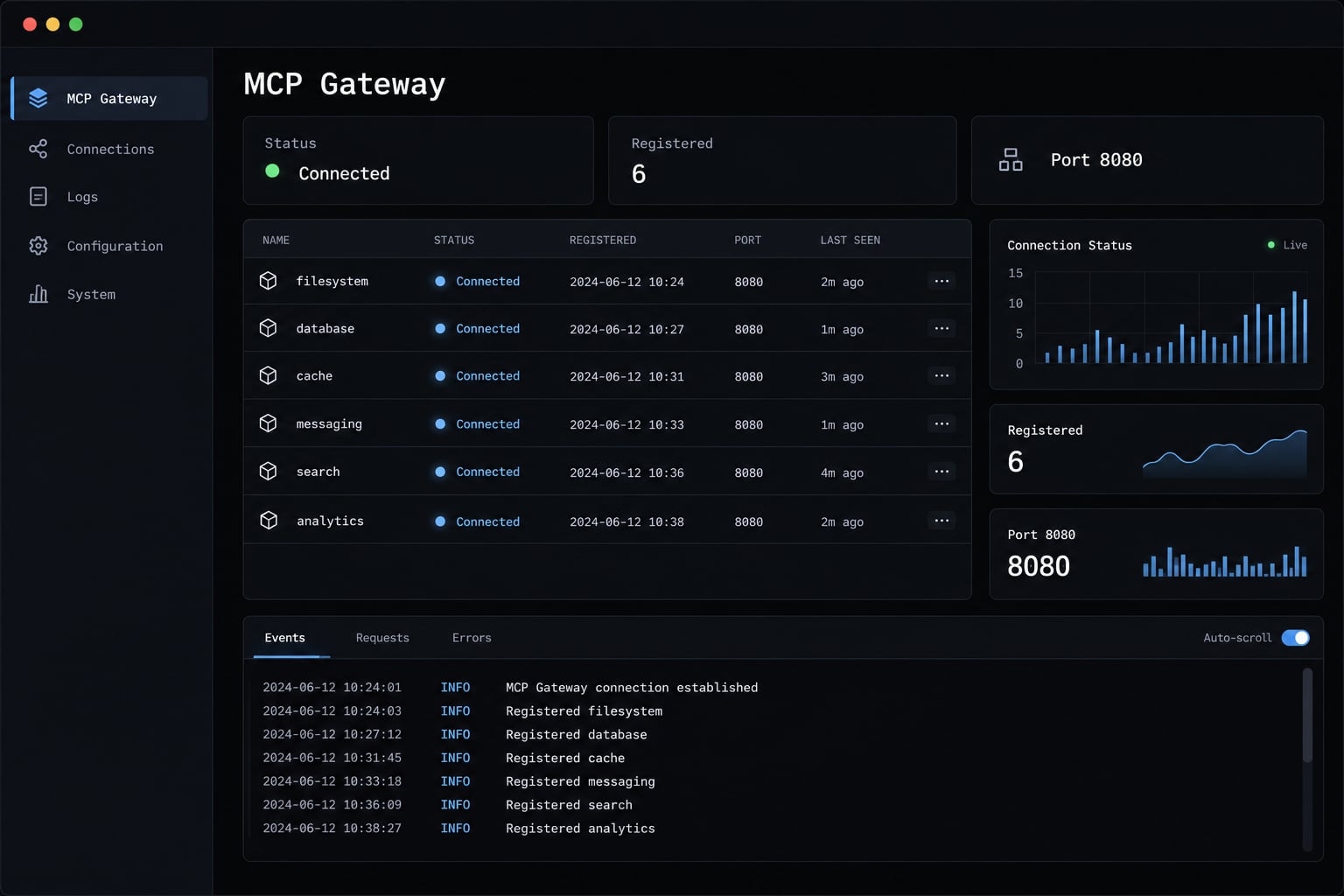The image size is (1344, 896).
Task: Click the 'Registered analytics' log entry
Action: pyautogui.click(x=580, y=828)
